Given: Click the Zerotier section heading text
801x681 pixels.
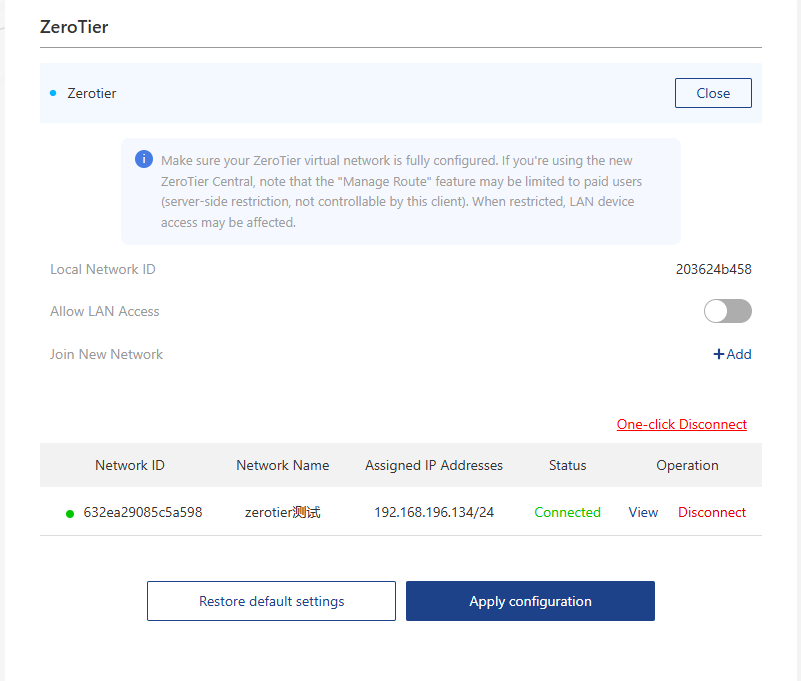Looking at the screenshot, I should pos(91,93).
